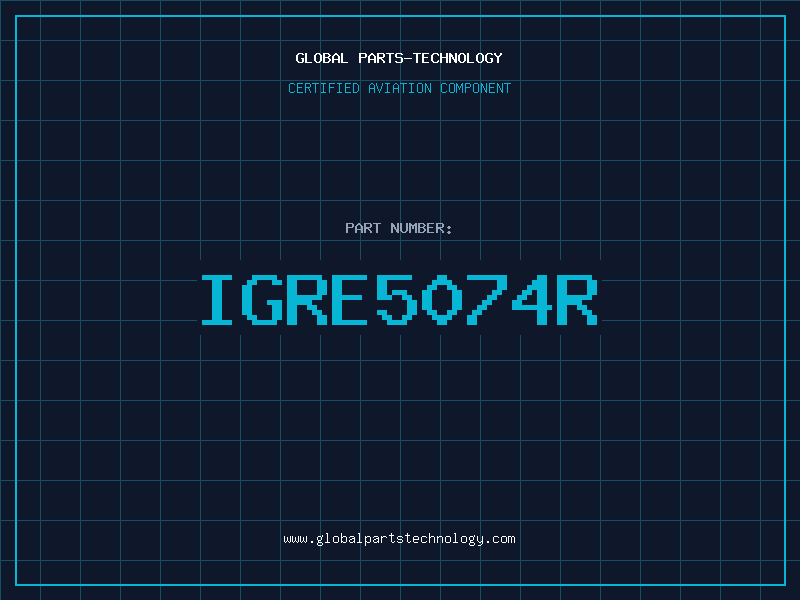Click the full IGRE5074R part number
Viewport: 800px width, 600px height.
(x=399, y=299)
